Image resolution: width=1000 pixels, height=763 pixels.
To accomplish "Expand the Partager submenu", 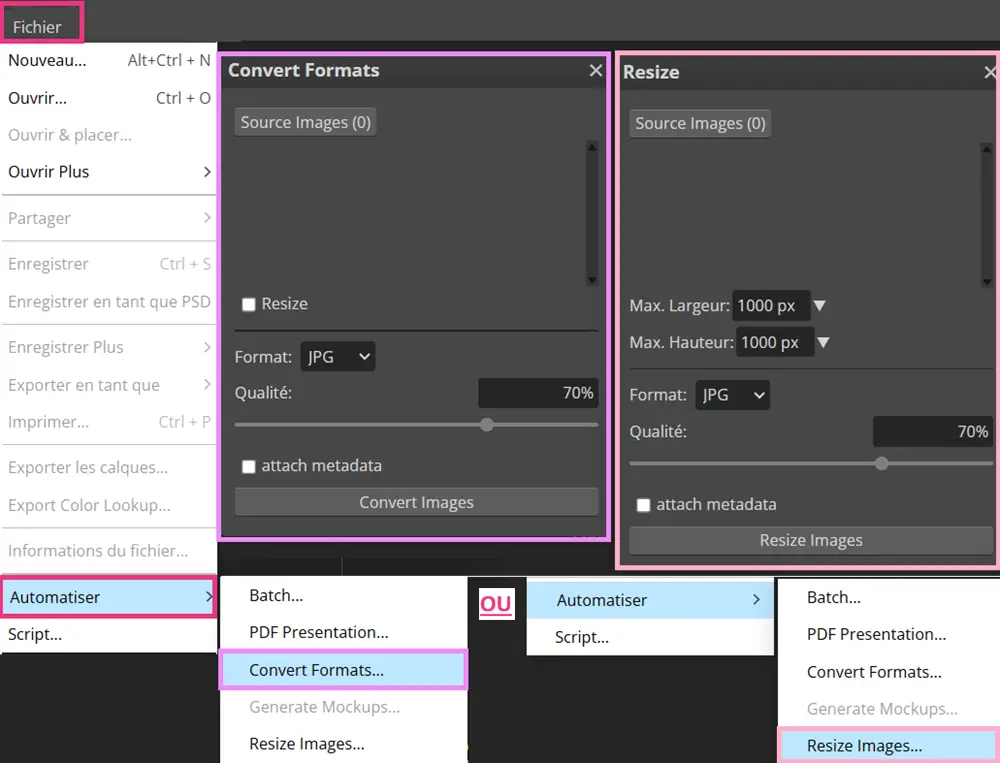I will coord(41,218).
